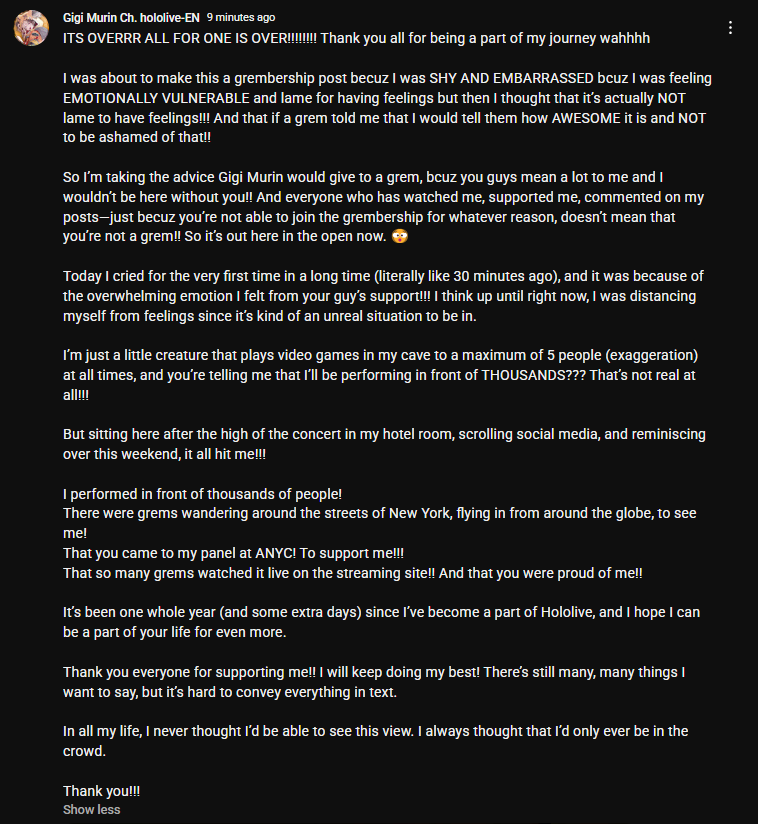This screenshot has width=758, height=824.
Task: Click the "I'm just a little creature" paragraph
Action: pos(380,375)
